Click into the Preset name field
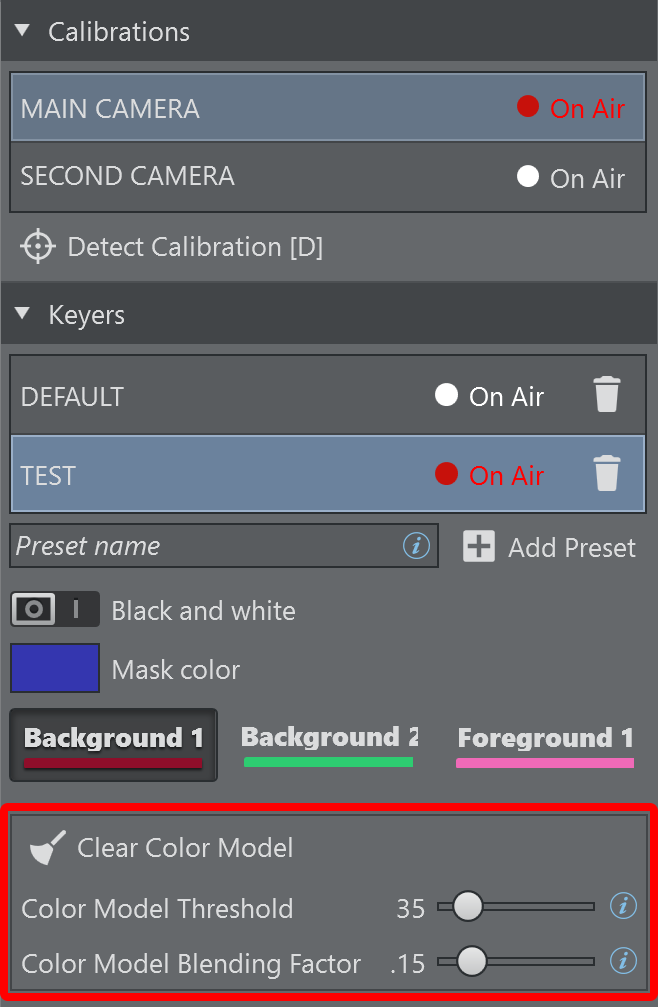The image size is (658, 1007). click(200, 546)
